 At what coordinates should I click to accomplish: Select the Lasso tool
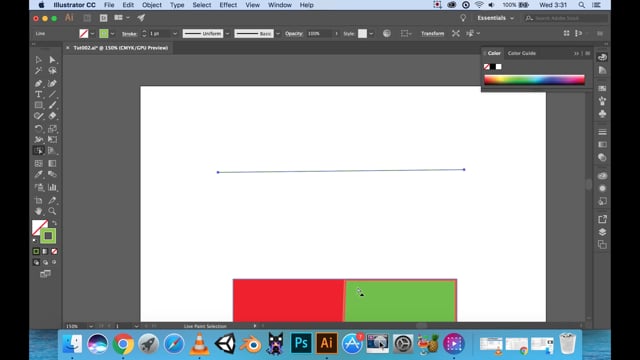click(52, 71)
